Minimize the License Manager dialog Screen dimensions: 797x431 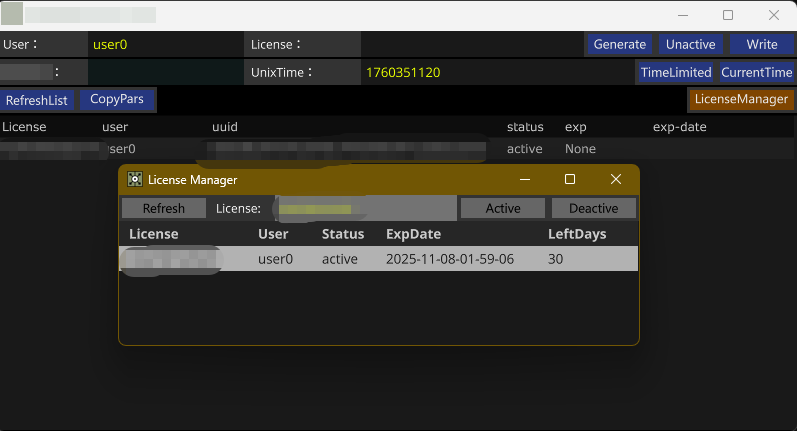pos(523,179)
